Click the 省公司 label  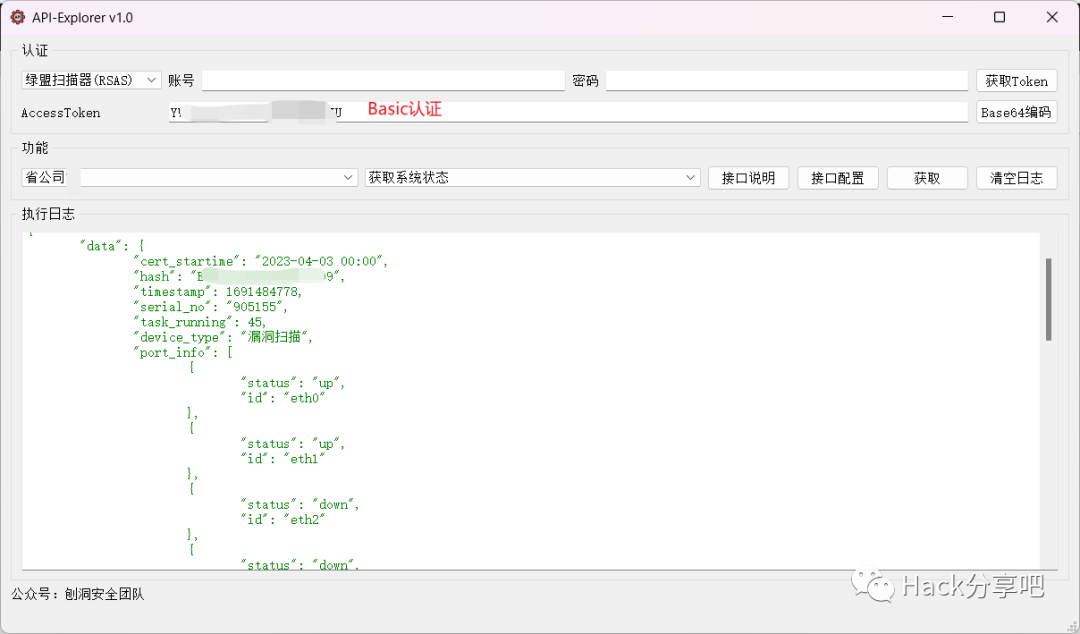coord(45,177)
